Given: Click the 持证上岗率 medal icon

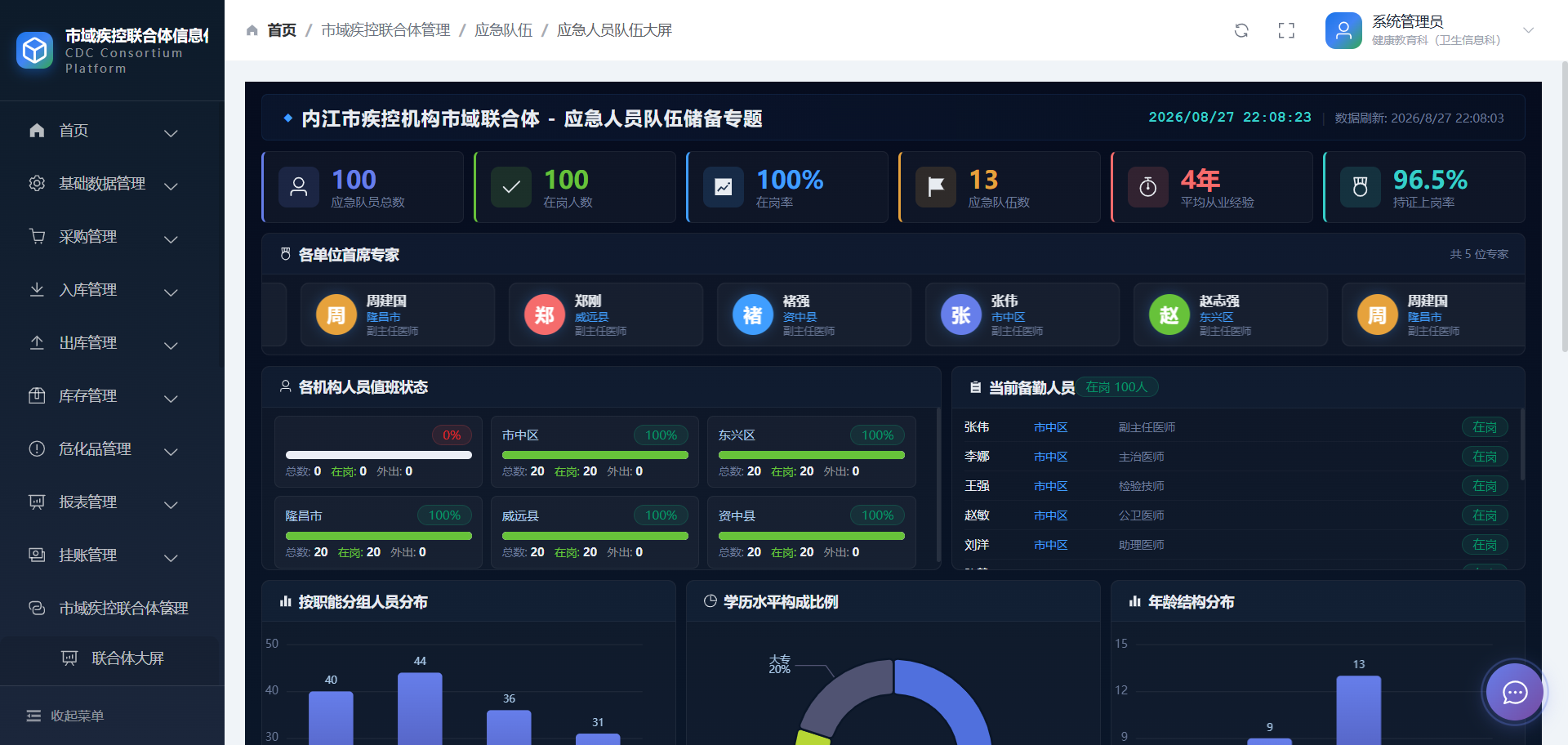Looking at the screenshot, I should point(1361,187).
